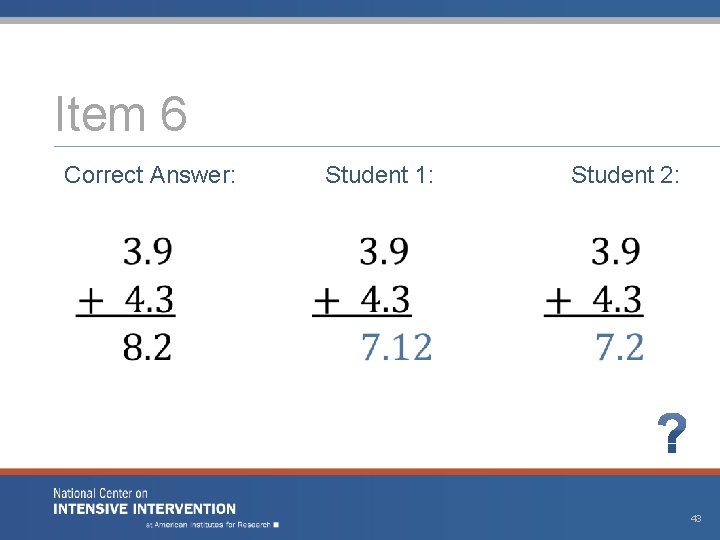The height and width of the screenshot is (540, 720).
Task: Click 3.9 in Student 2's problem
Action: 616,251
